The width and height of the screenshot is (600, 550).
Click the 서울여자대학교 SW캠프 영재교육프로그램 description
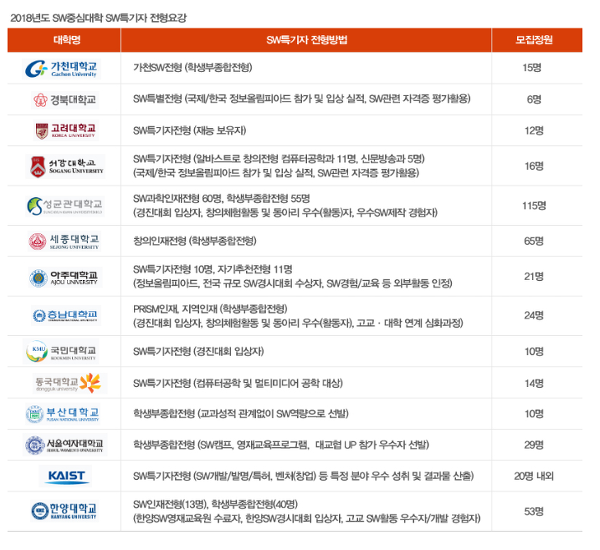281,445
